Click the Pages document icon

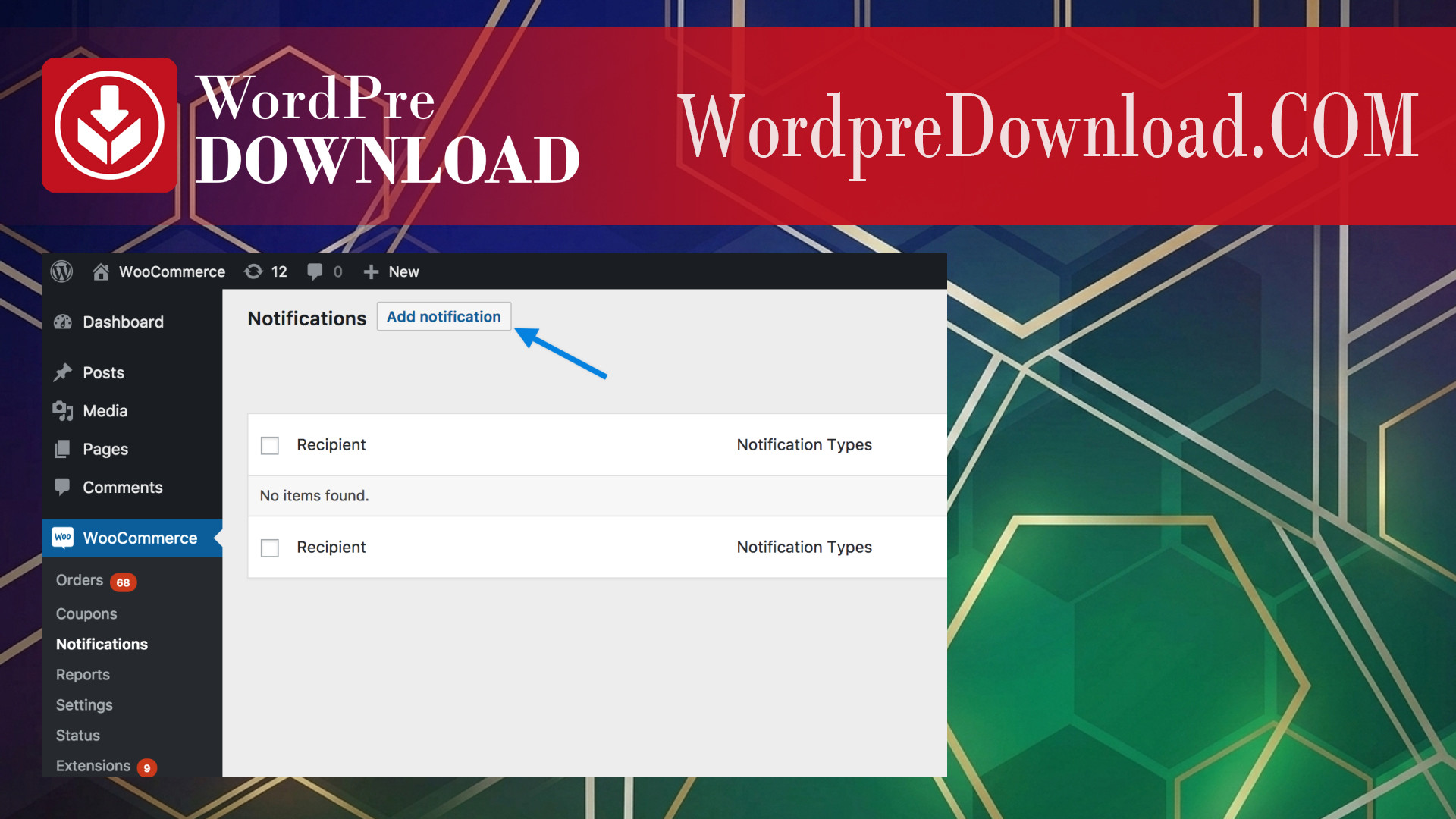point(63,449)
